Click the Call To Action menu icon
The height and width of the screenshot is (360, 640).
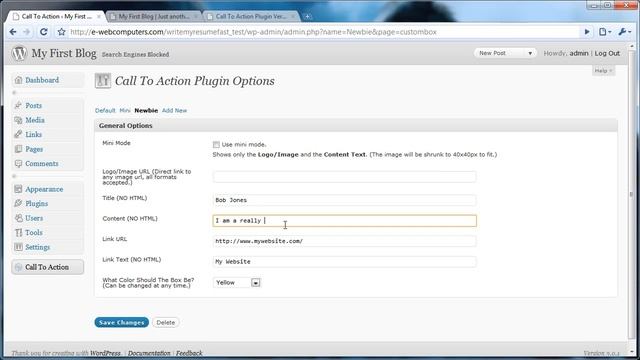click(x=18, y=267)
